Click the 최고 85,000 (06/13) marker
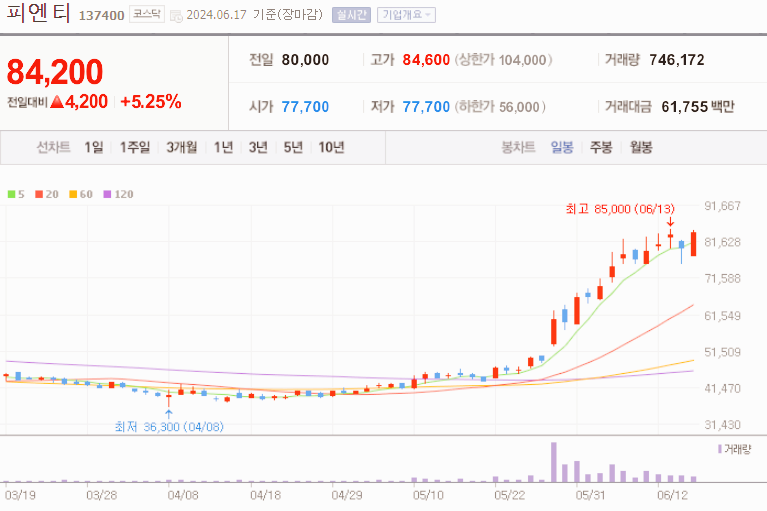The width and height of the screenshot is (767, 511). [x=620, y=209]
